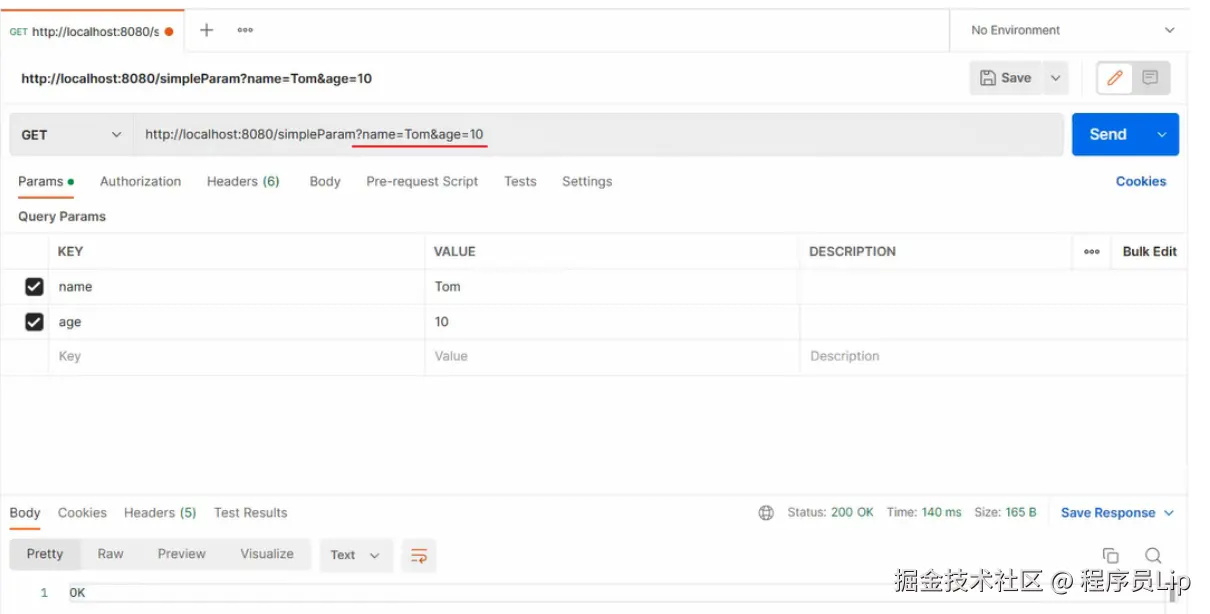Expand the Save Response dropdown
This screenshot has height=614, width=1210.
tap(1169, 513)
